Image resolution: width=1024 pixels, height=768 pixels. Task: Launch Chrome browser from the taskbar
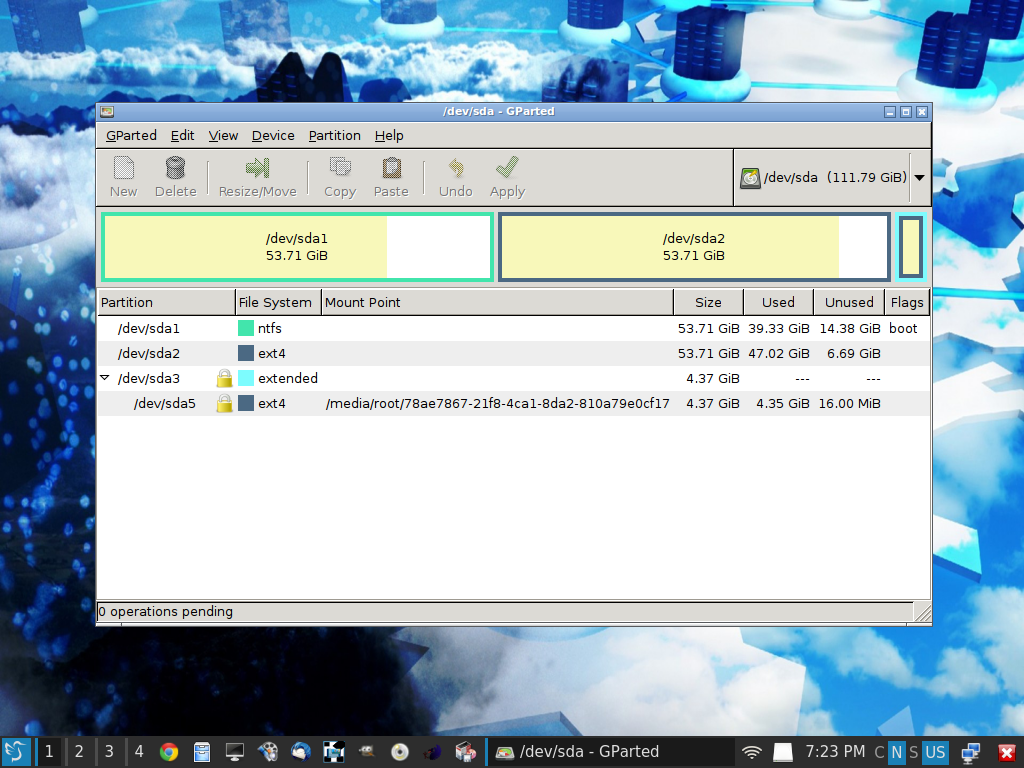coord(169,752)
